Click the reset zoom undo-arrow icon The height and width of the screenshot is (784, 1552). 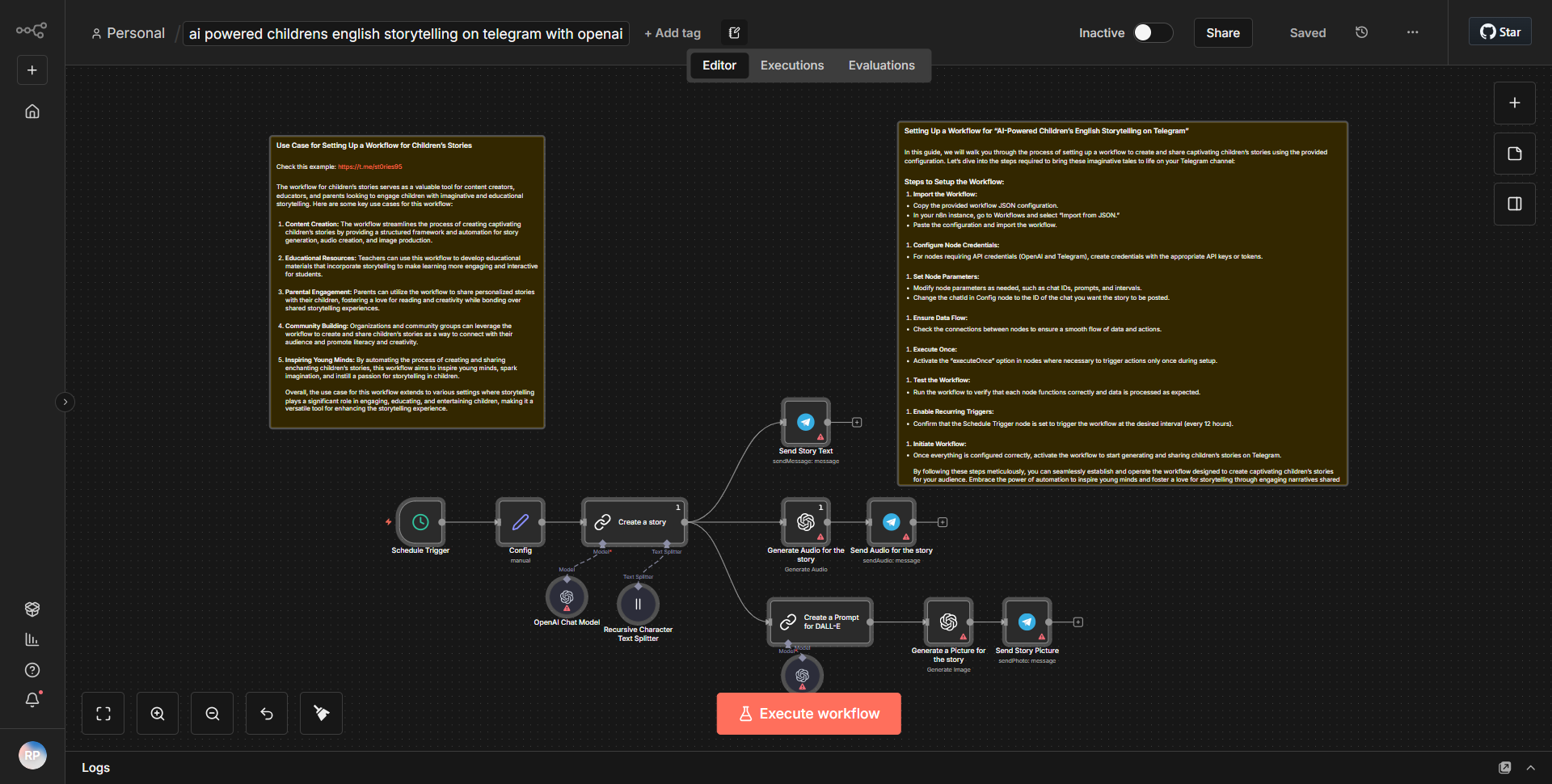tap(267, 714)
